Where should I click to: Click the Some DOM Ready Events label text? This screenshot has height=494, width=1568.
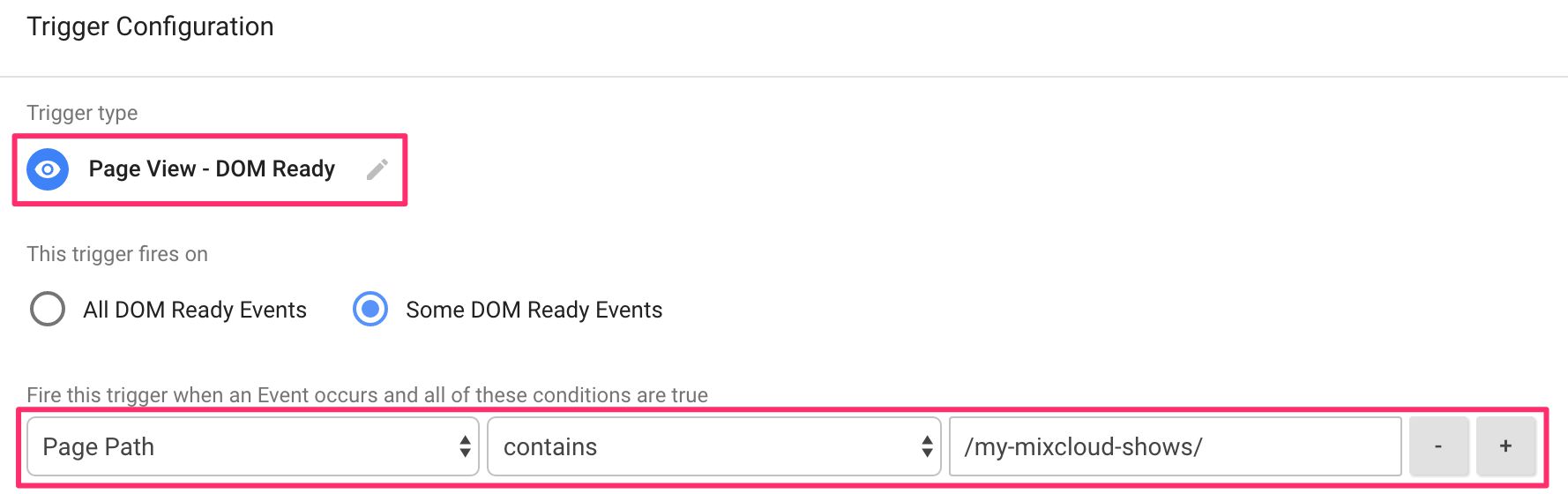[x=534, y=310]
